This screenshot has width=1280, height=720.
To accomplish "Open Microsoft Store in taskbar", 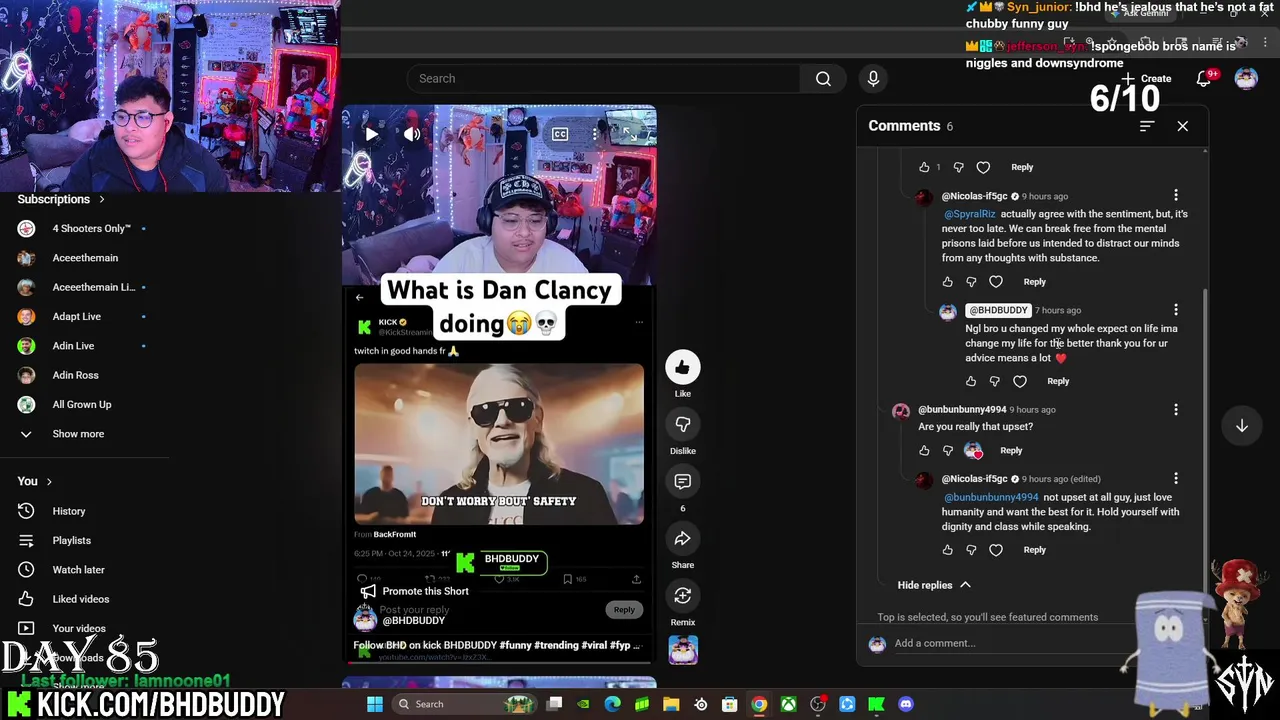I will coord(730,704).
